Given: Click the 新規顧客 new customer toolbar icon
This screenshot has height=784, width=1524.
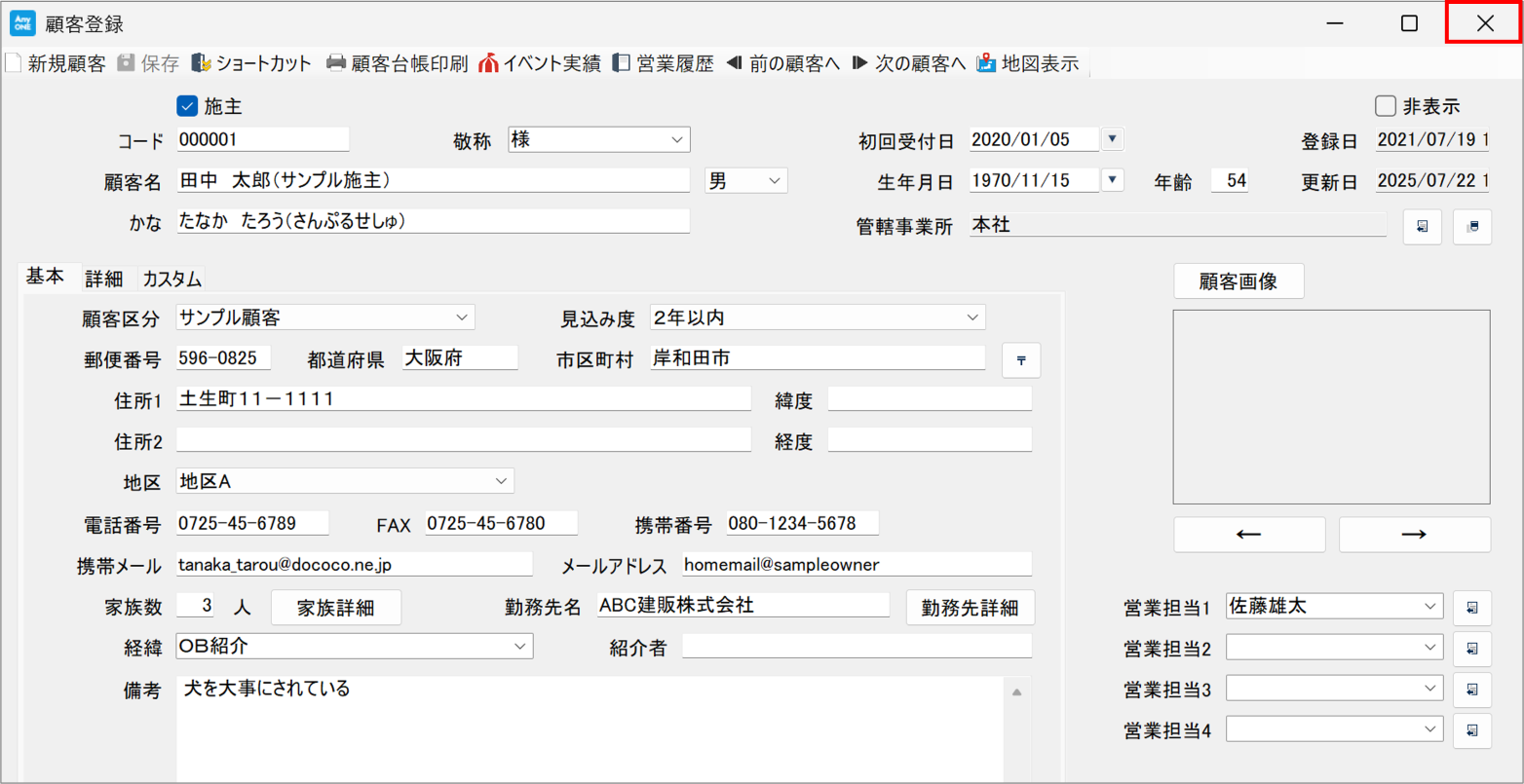Looking at the screenshot, I should tap(13, 64).
